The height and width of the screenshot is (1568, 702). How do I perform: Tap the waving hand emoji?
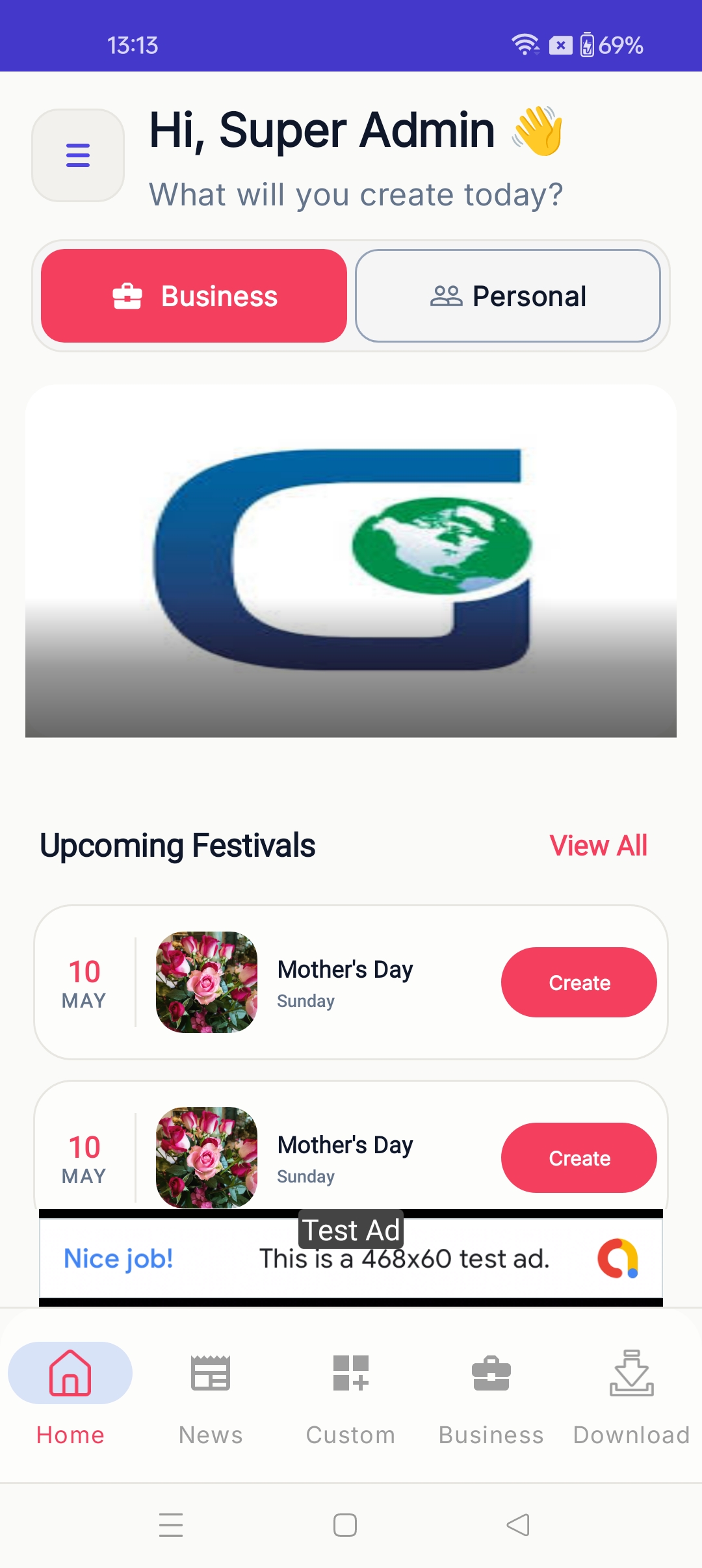pyautogui.click(x=538, y=131)
